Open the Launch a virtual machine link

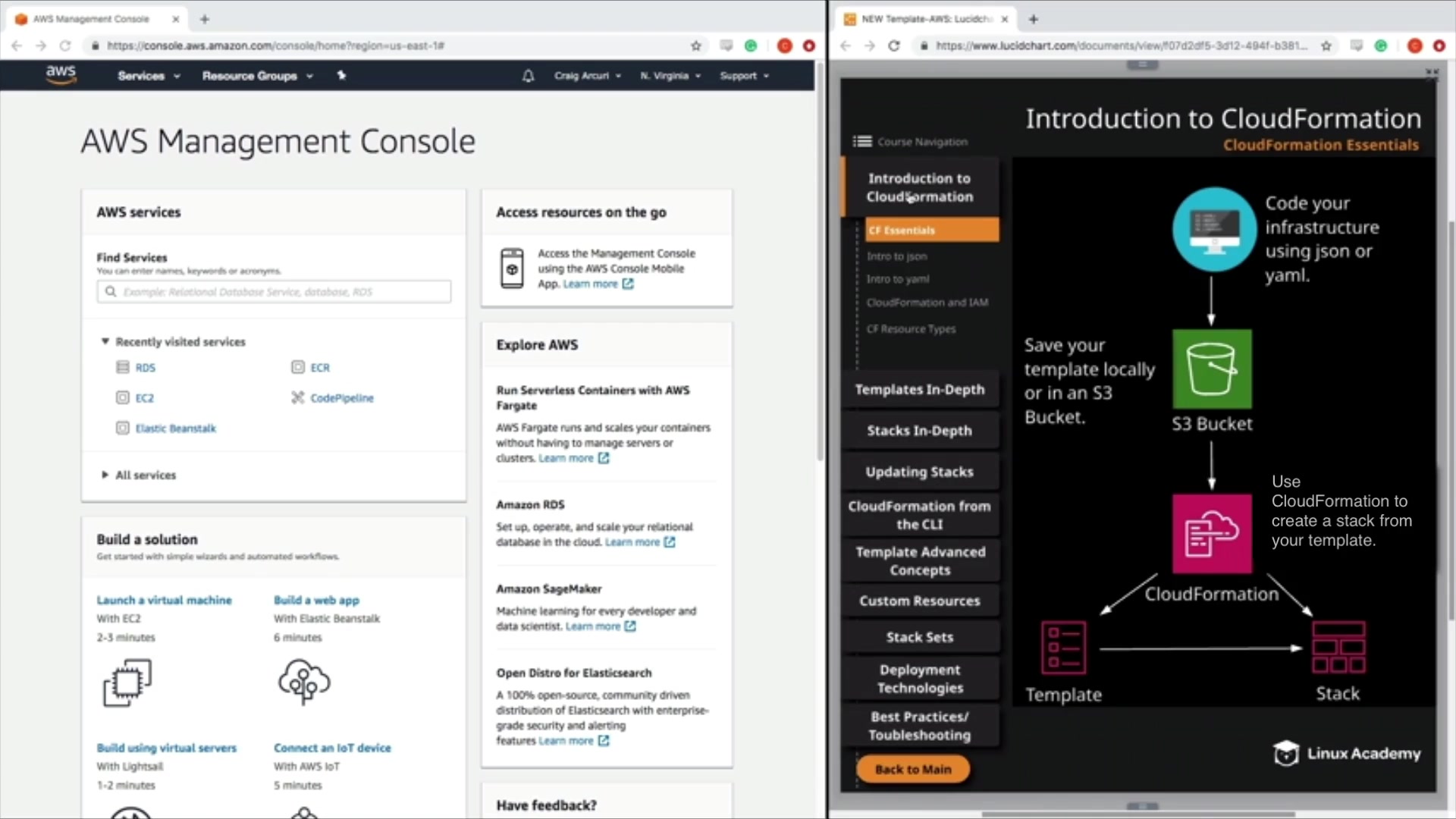point(164,600)
